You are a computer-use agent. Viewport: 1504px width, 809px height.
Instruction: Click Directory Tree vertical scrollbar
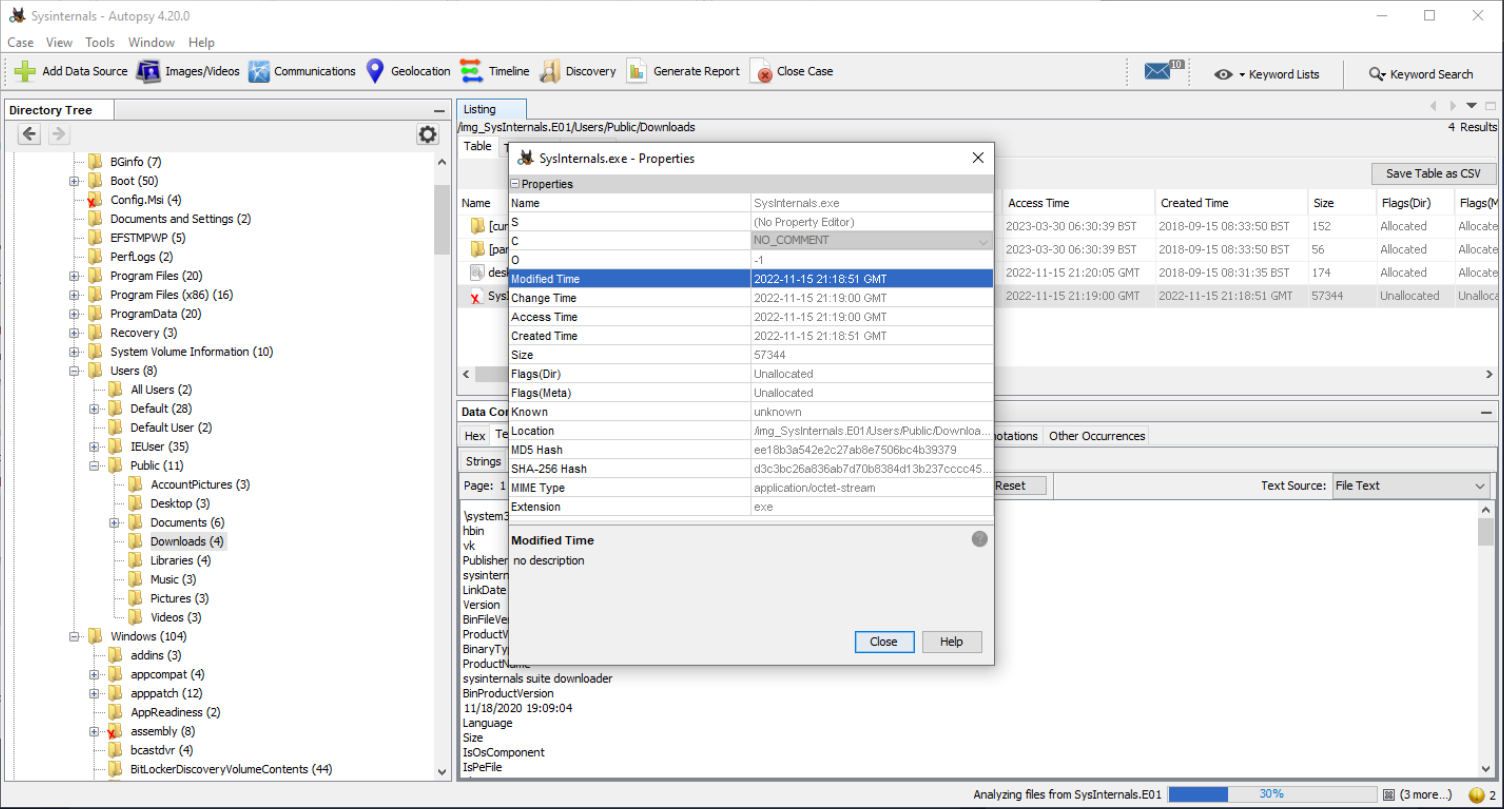pyautogui.click(x=443, y=220)
